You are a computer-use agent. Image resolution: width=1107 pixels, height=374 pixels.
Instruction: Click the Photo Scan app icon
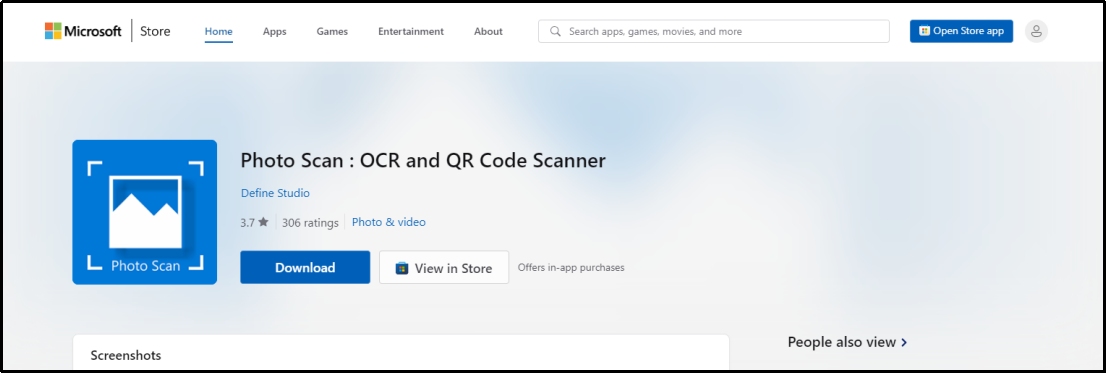pyautogui.click(x=145, y=212)
